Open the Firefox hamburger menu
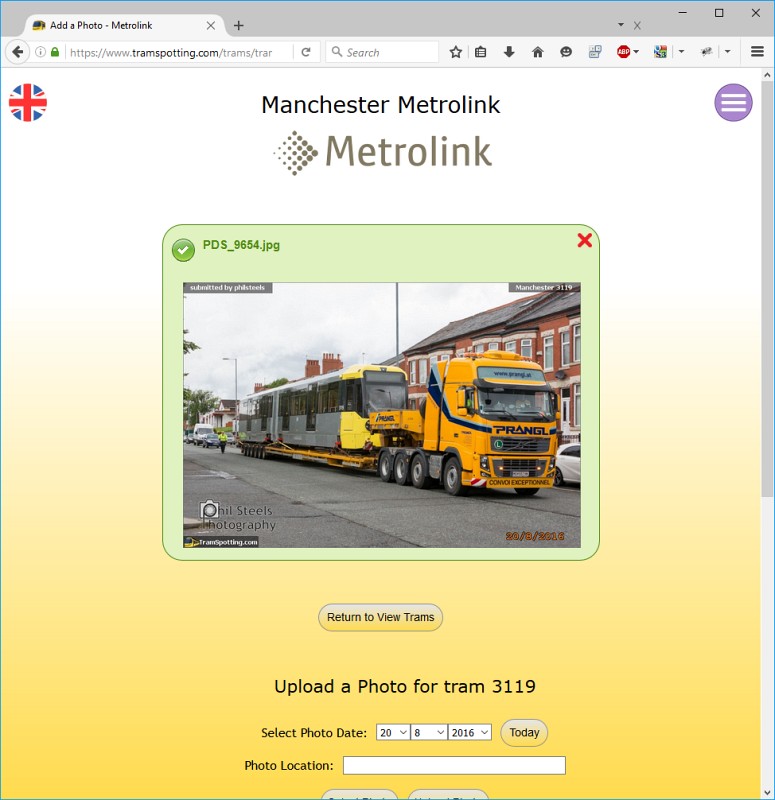 (x=757, y=52)
